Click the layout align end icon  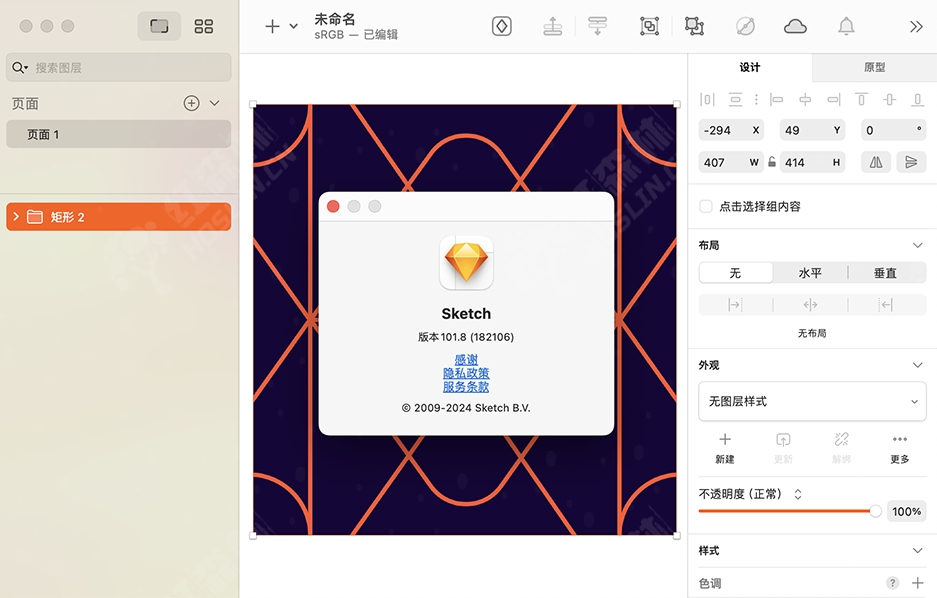click(x=886, y=305)
